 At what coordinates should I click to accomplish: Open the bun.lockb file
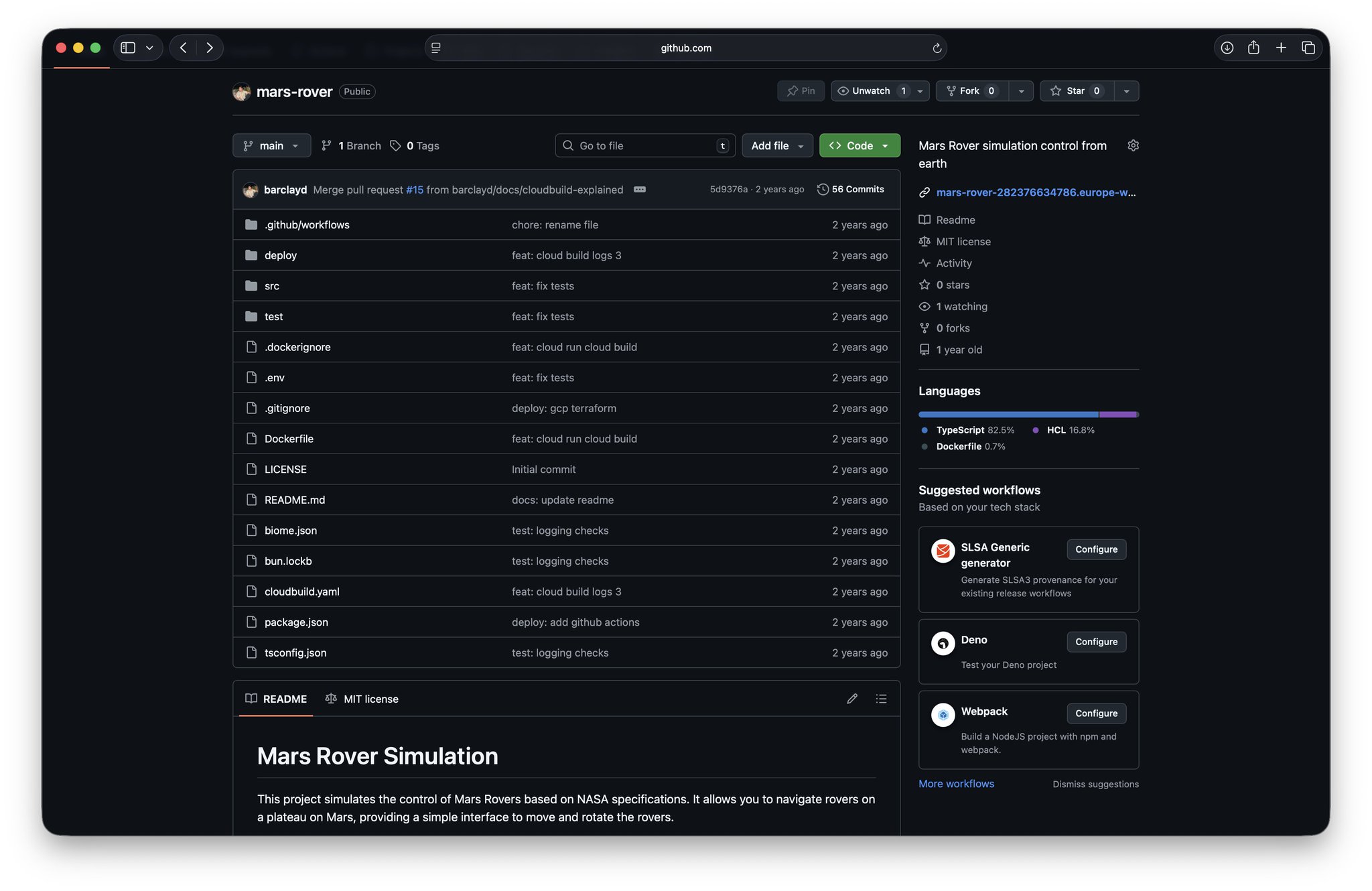288,561
